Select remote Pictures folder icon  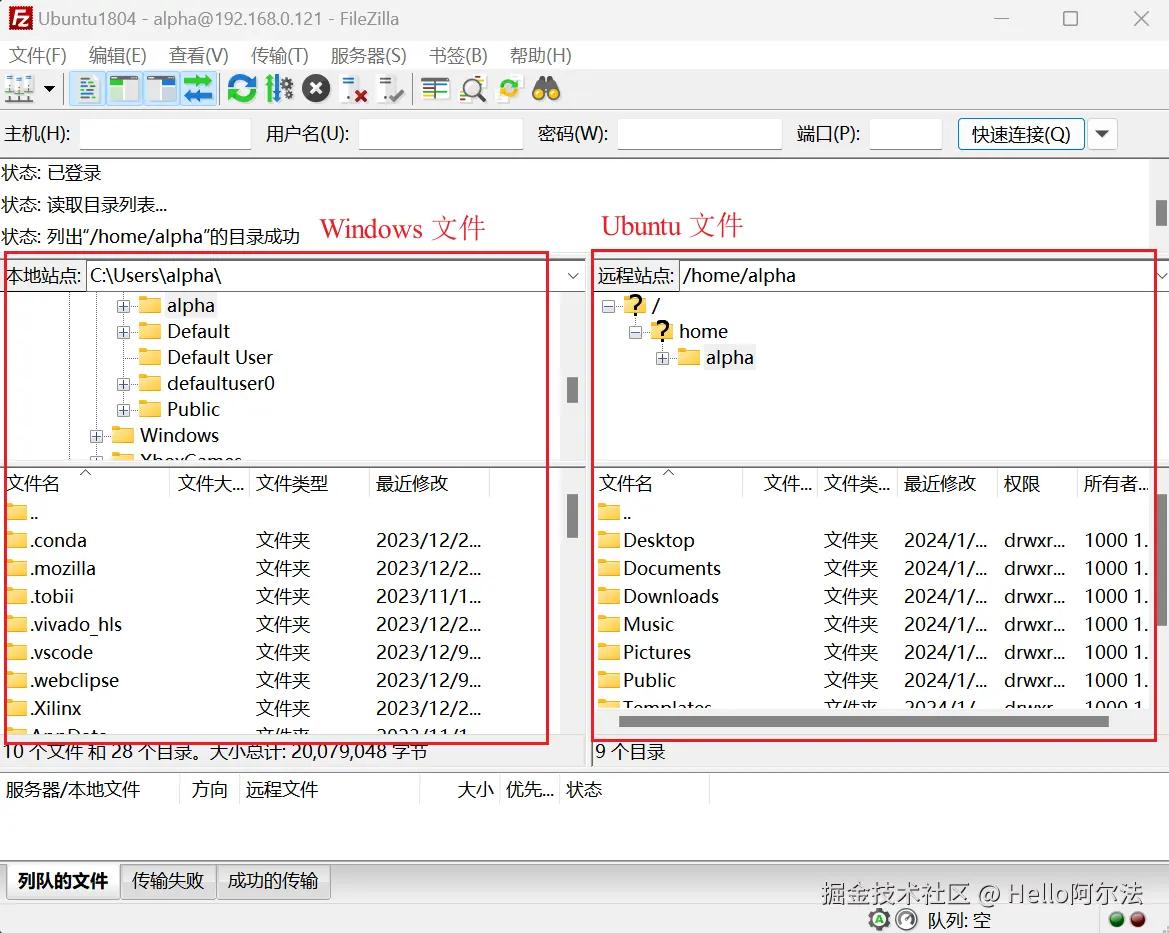point(608,652)
